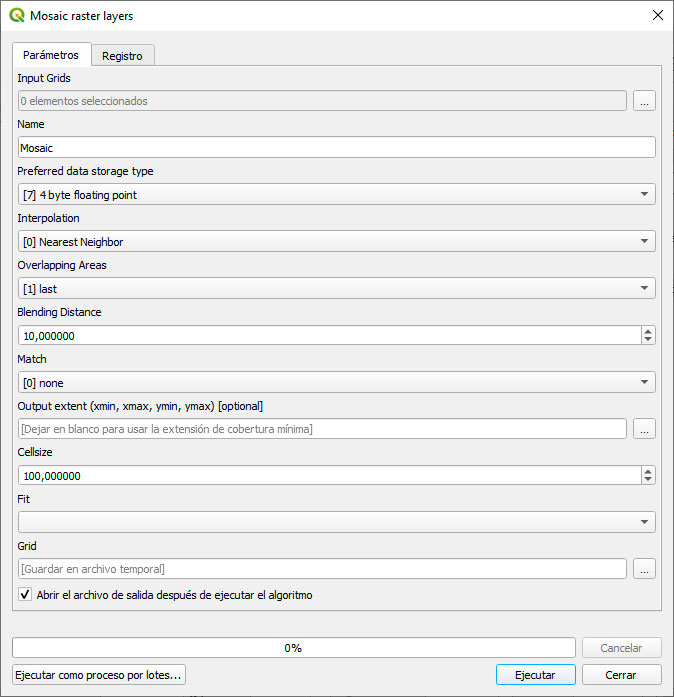Switch to the Registro tab

[x=122, y=56]
